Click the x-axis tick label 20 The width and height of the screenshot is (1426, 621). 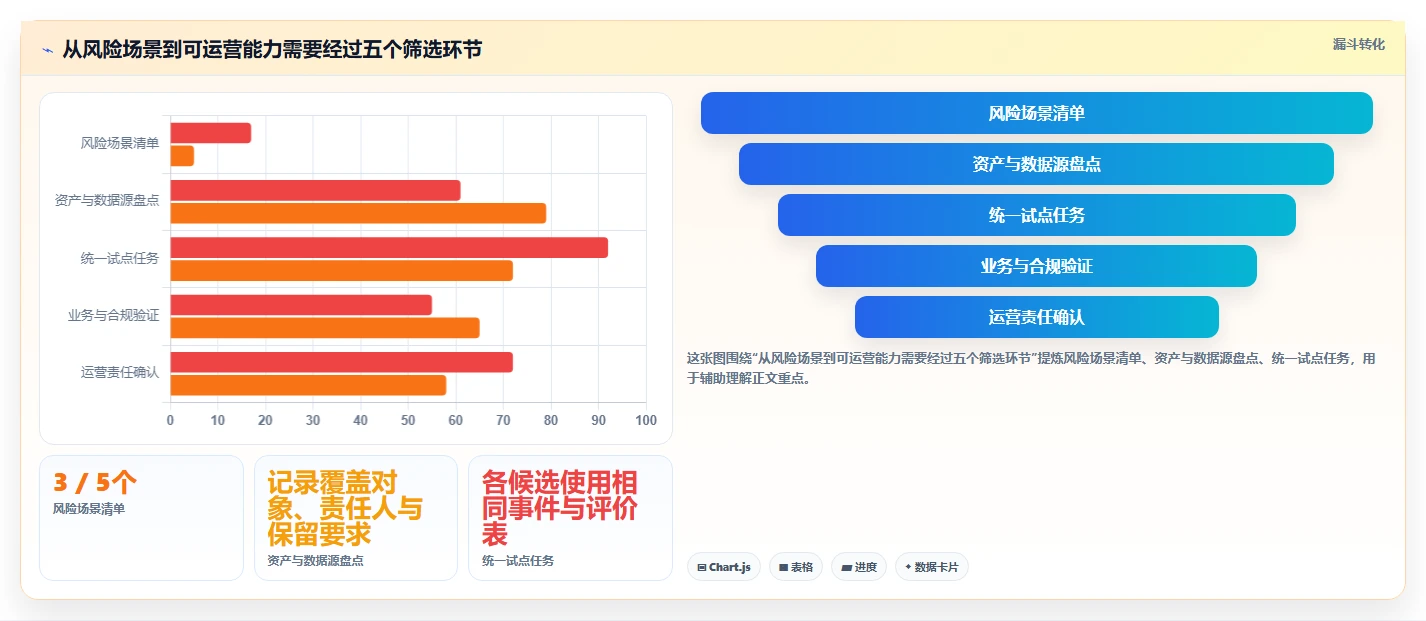pyautogui.click(x=265, y=420)
